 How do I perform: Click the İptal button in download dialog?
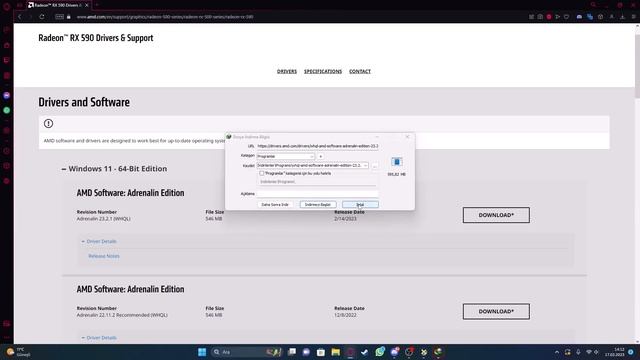pos(360,204)
